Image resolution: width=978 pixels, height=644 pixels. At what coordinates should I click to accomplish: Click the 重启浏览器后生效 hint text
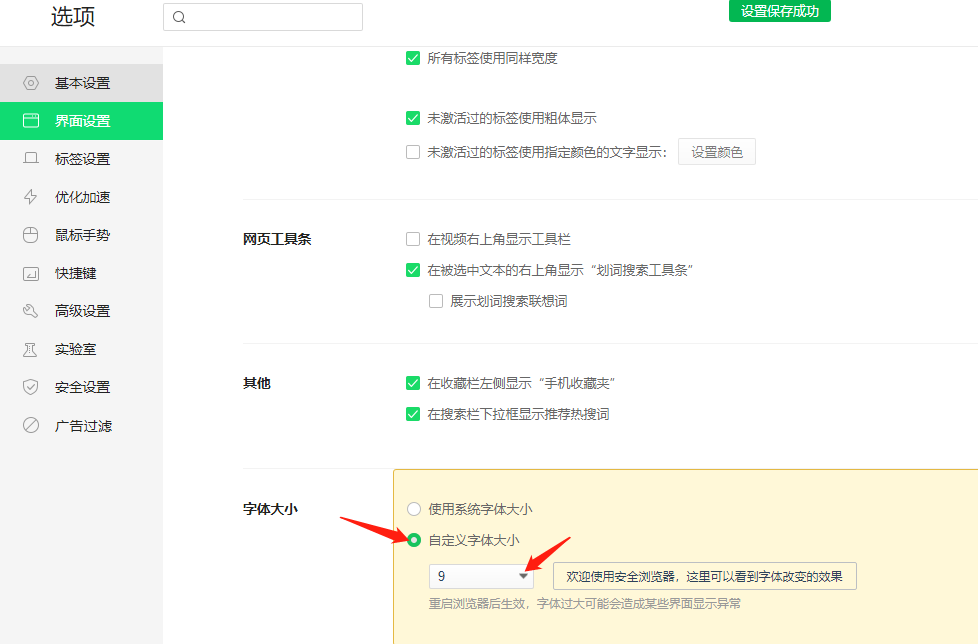(x=585, y=603)
